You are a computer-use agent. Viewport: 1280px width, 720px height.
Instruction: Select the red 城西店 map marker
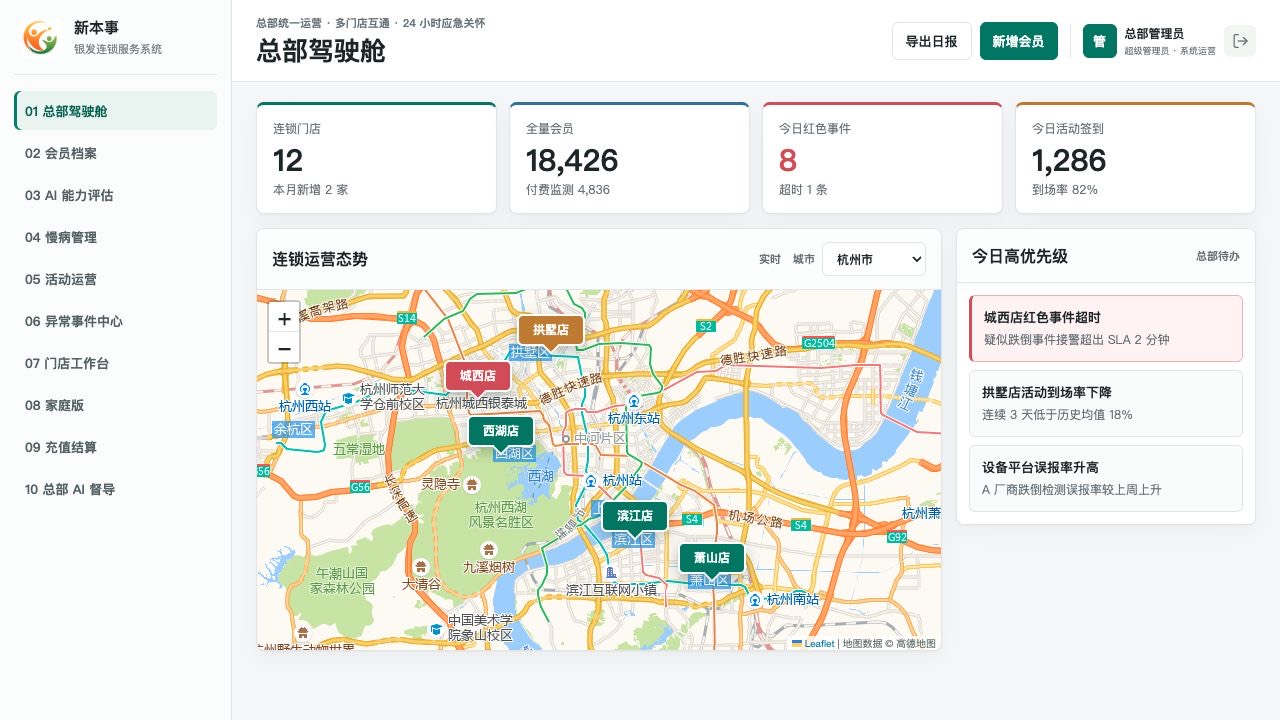click(x=478, y=376)
